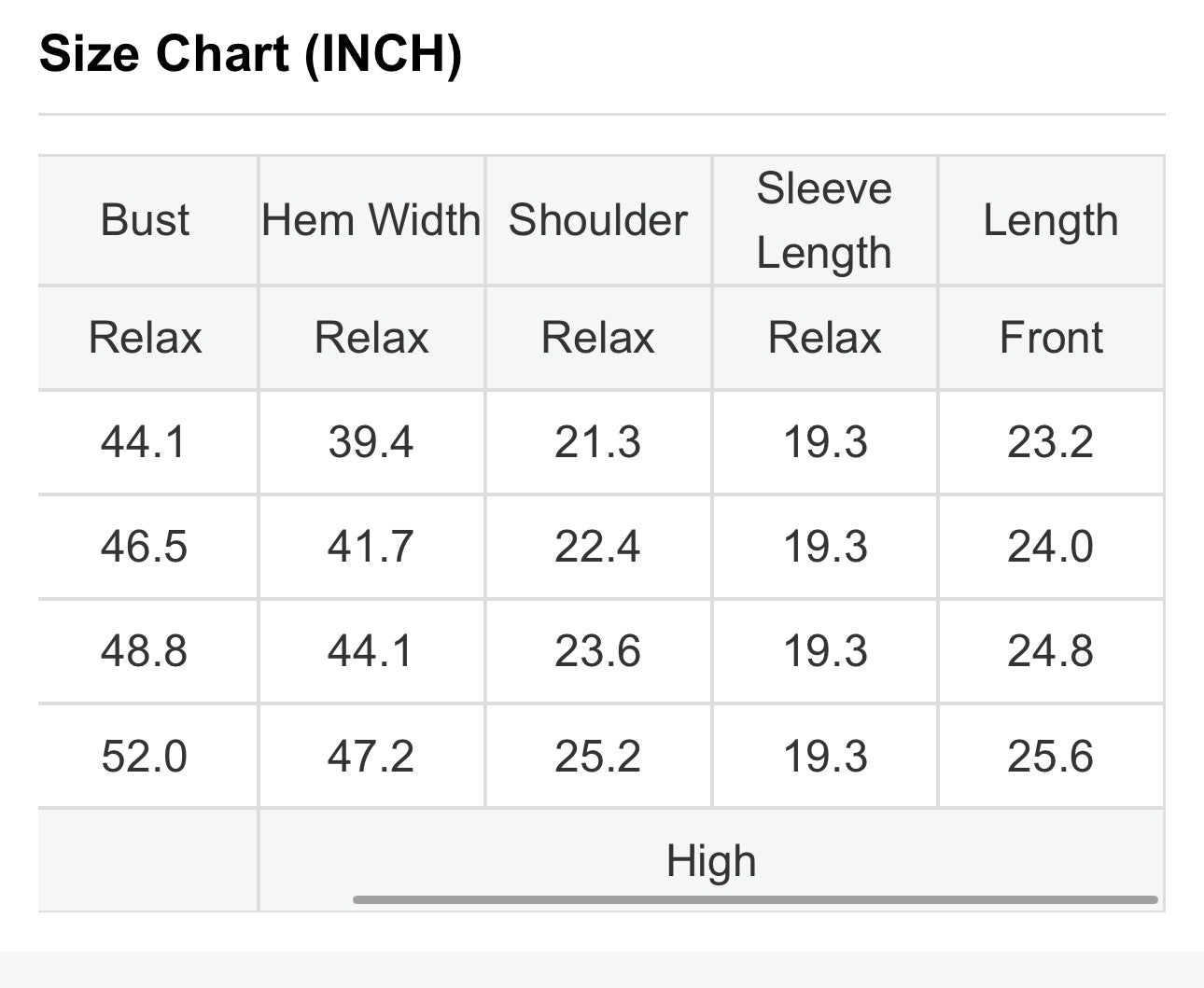This screenshot has width=1204, height=988.
Task: Click the length value 25.6
Action: tap(1050, 756)
